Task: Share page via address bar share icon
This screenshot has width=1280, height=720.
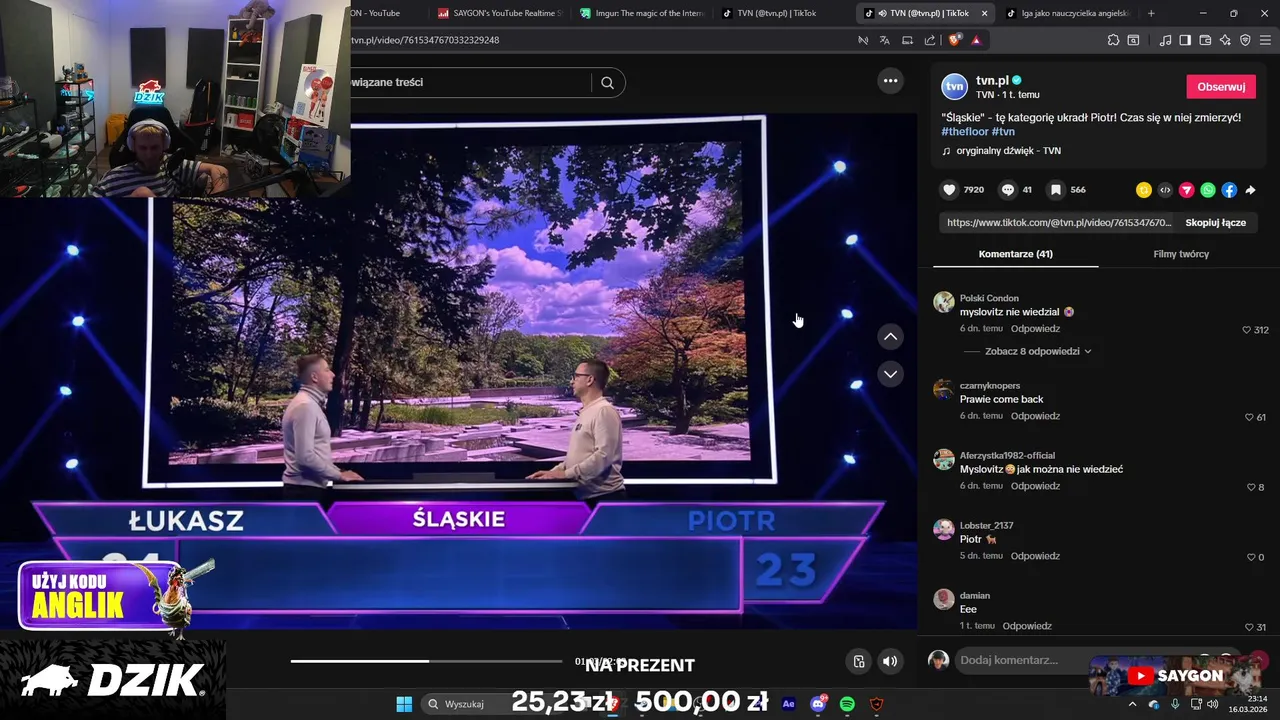Action: coord(930,40)
